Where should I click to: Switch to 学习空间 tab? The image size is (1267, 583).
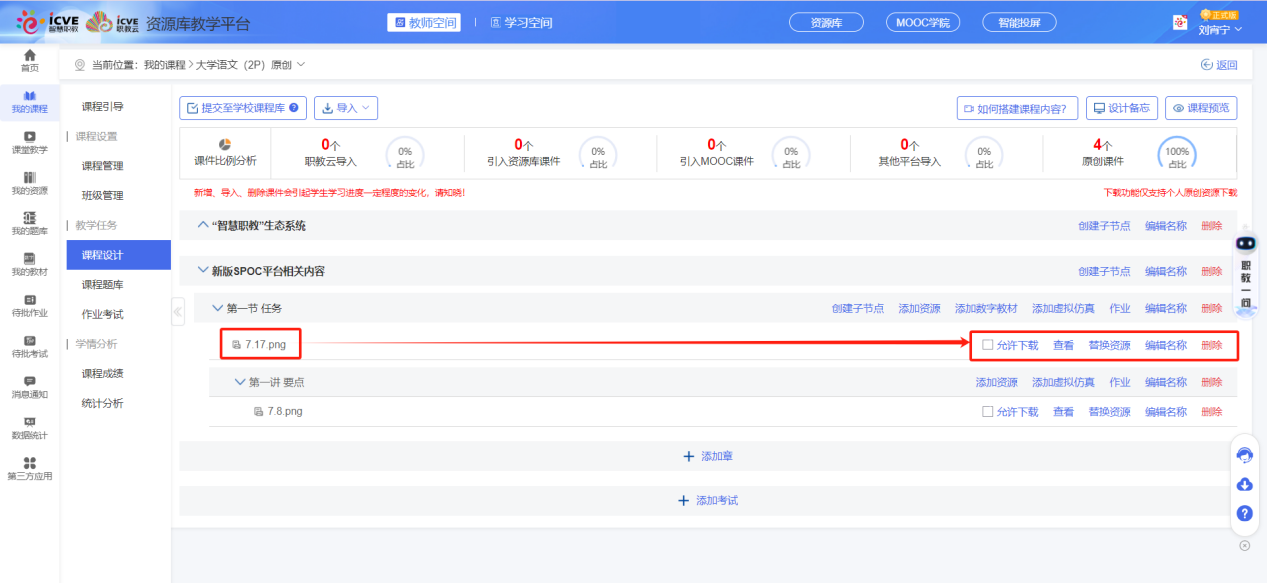coord(521,22)
